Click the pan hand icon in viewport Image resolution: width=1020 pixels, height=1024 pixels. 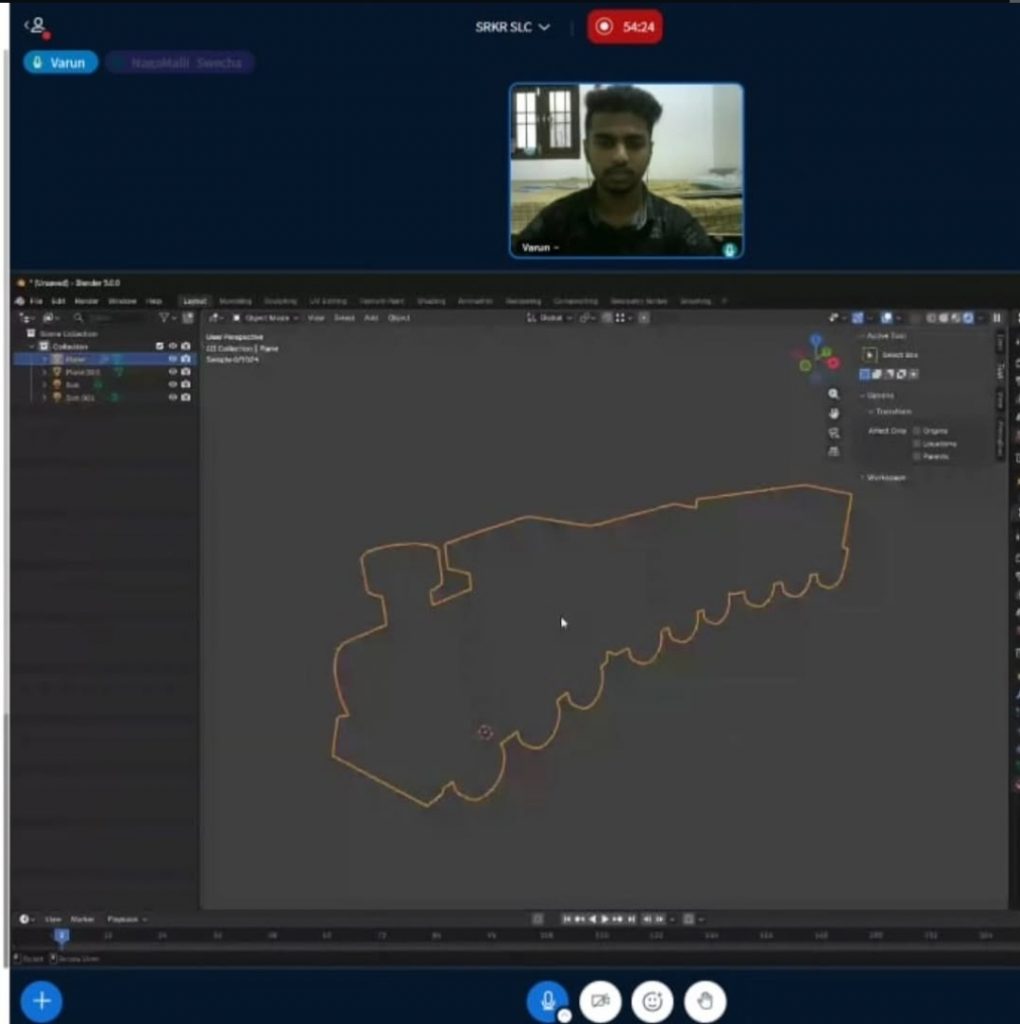point(834,414)
